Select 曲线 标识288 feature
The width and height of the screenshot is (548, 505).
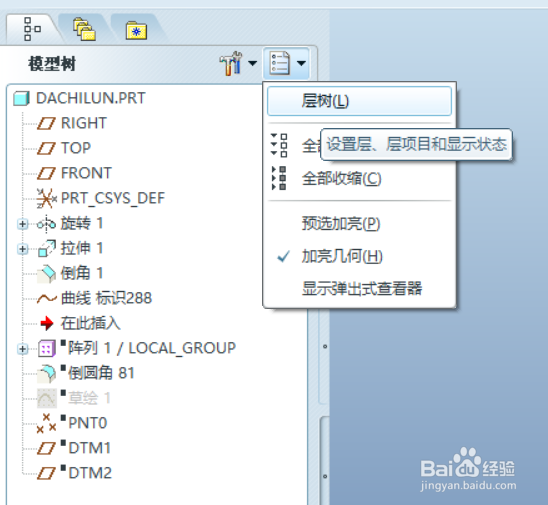click(106, 298)
